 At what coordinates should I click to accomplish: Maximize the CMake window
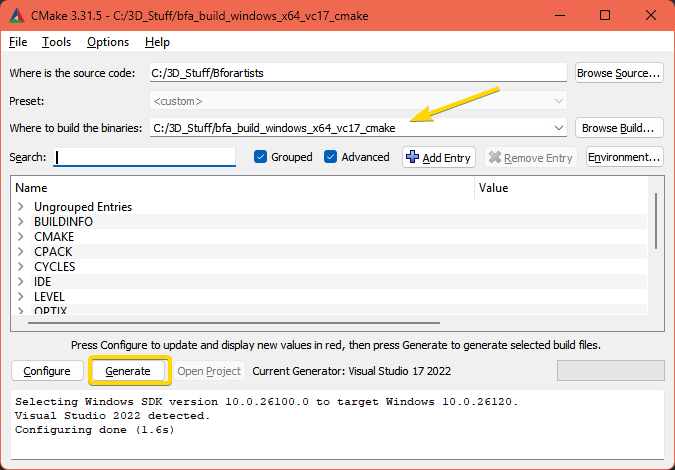click(605, 15)
